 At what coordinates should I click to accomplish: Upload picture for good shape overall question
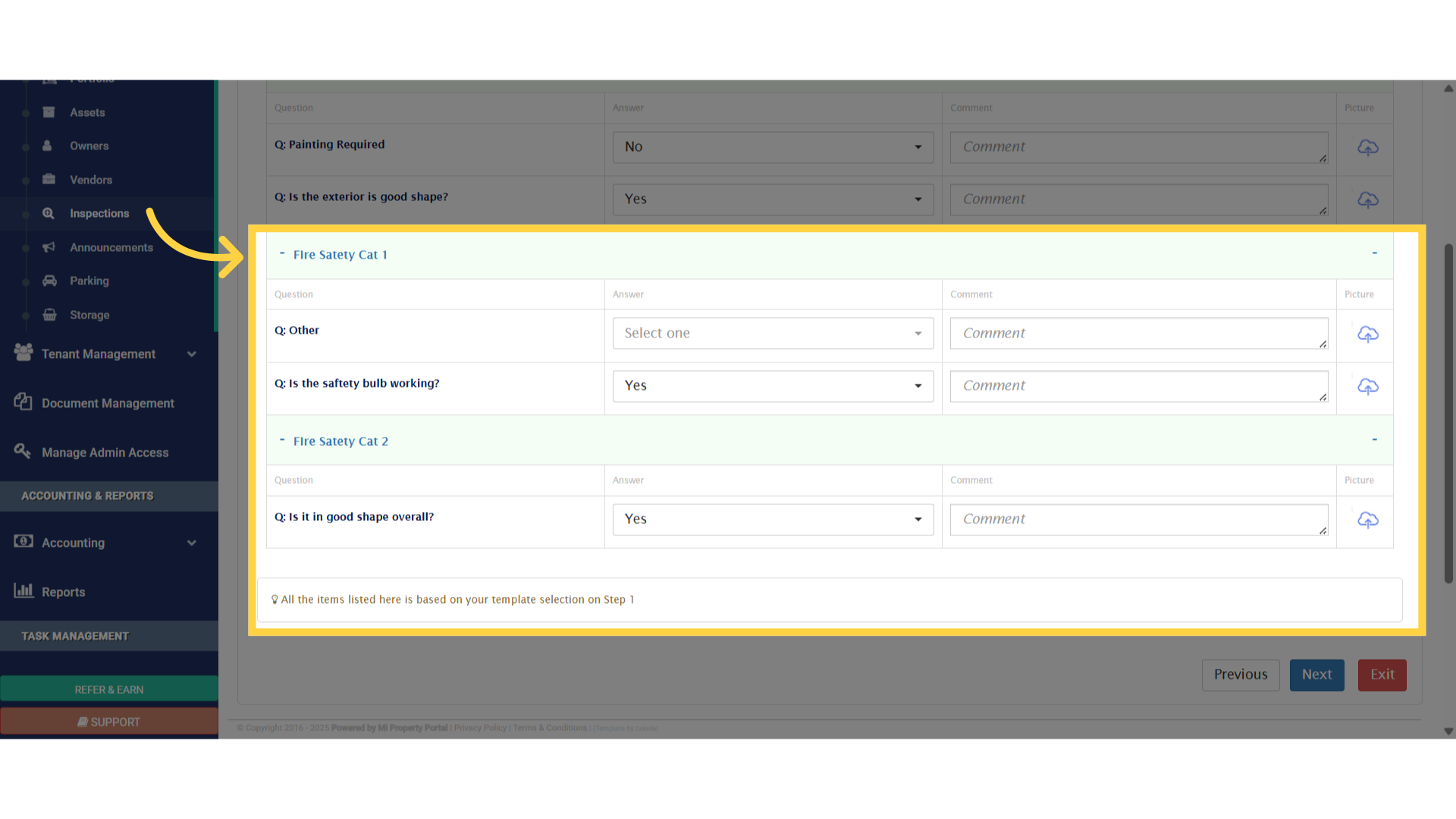click(1367, 519)
